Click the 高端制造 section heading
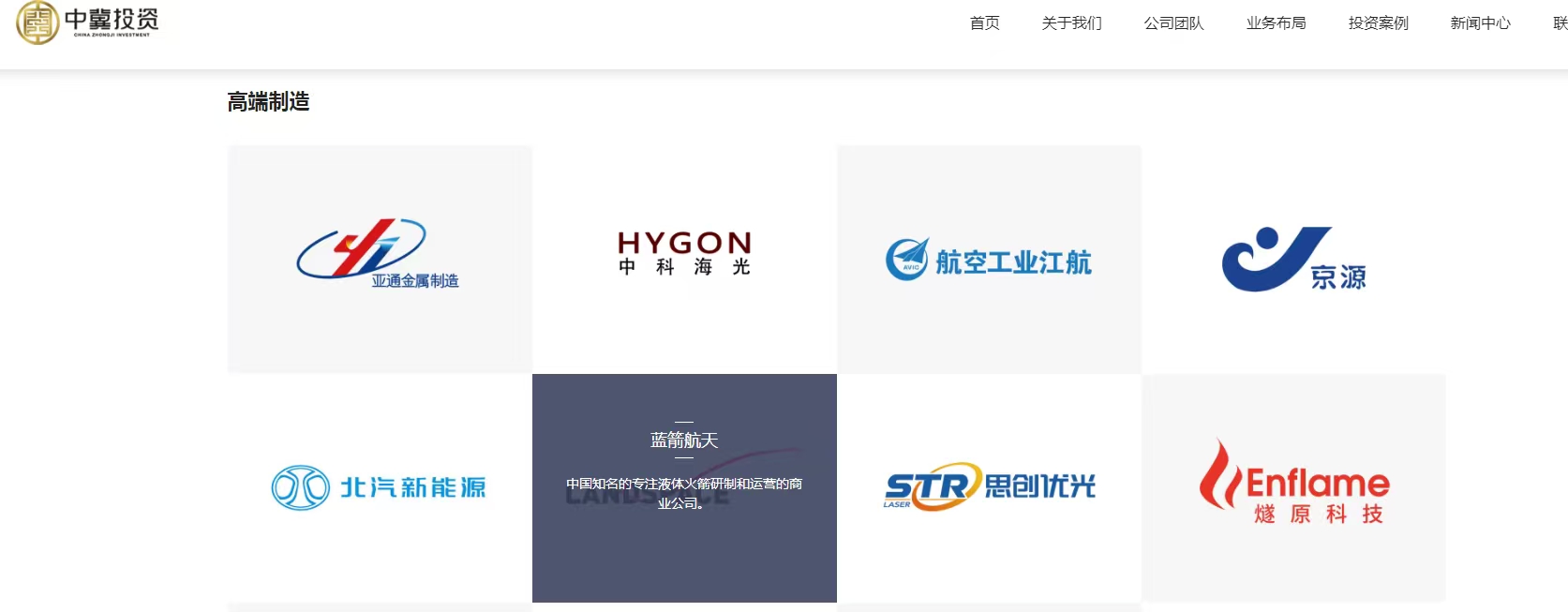 268,101
